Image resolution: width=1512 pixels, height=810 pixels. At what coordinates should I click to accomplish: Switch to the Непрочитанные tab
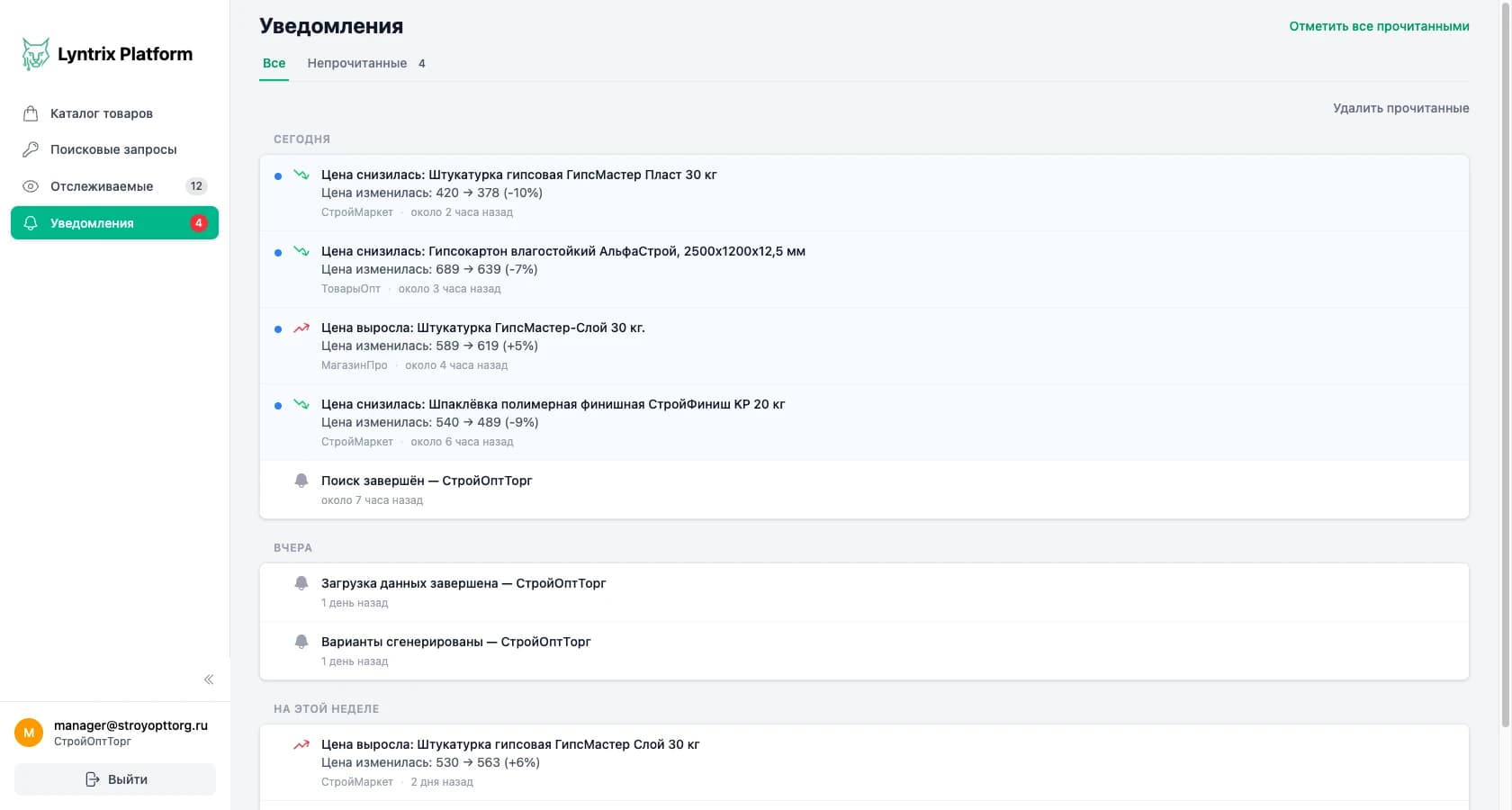(x=365, y=63)
